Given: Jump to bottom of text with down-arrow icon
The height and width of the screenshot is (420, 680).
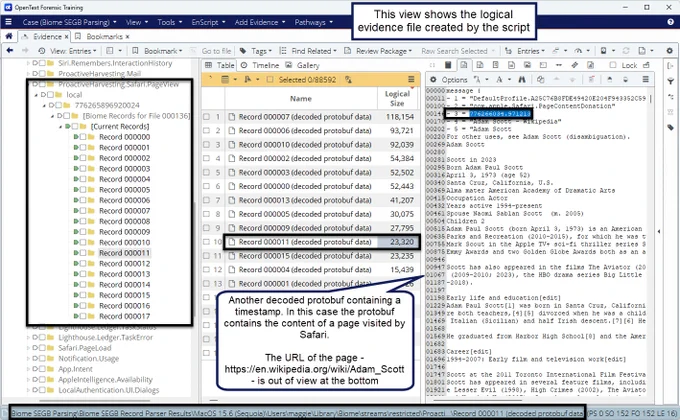Looking at the screenshot, I should [x=625, y=79].
